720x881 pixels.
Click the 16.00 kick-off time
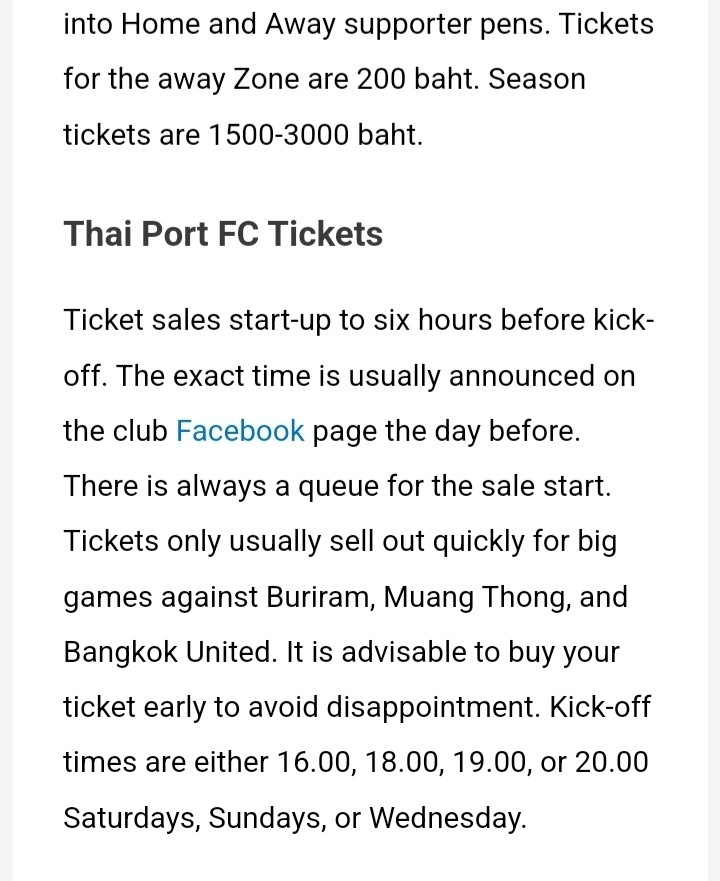(x=316, y=763)
